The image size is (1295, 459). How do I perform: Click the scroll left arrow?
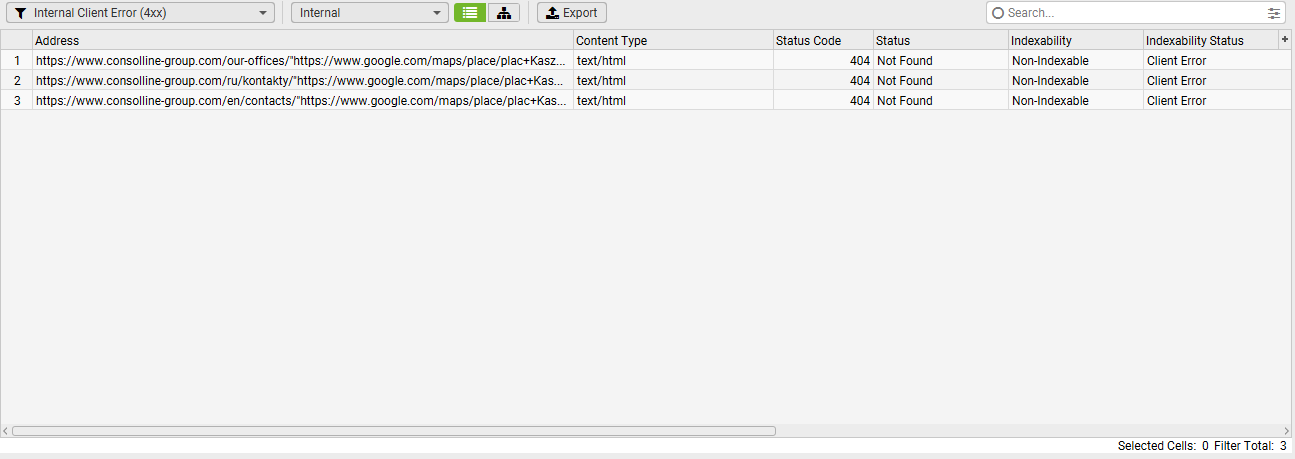[x=5, y=431]
